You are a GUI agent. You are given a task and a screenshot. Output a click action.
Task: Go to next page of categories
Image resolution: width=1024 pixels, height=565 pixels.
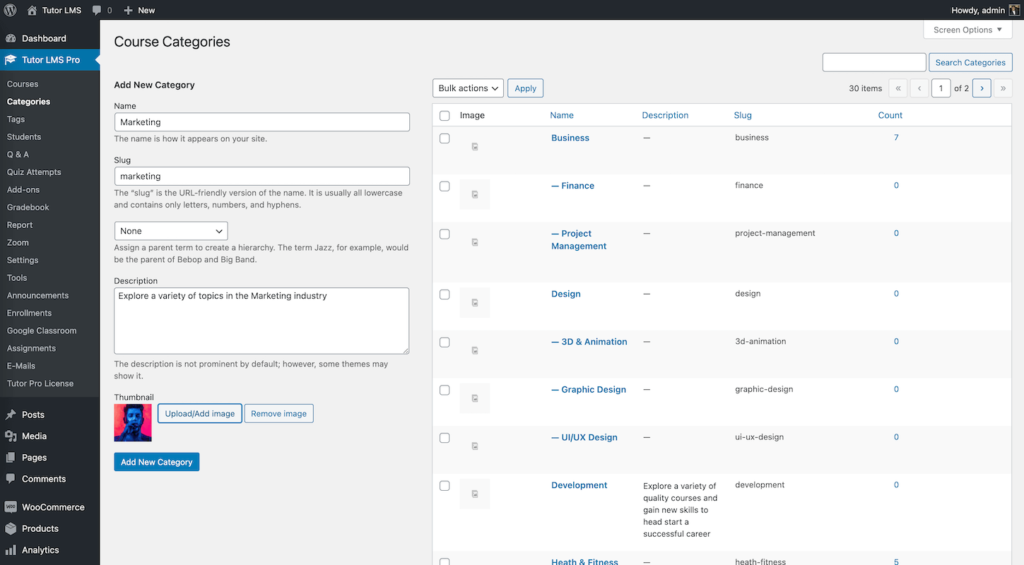pos(982,88)
